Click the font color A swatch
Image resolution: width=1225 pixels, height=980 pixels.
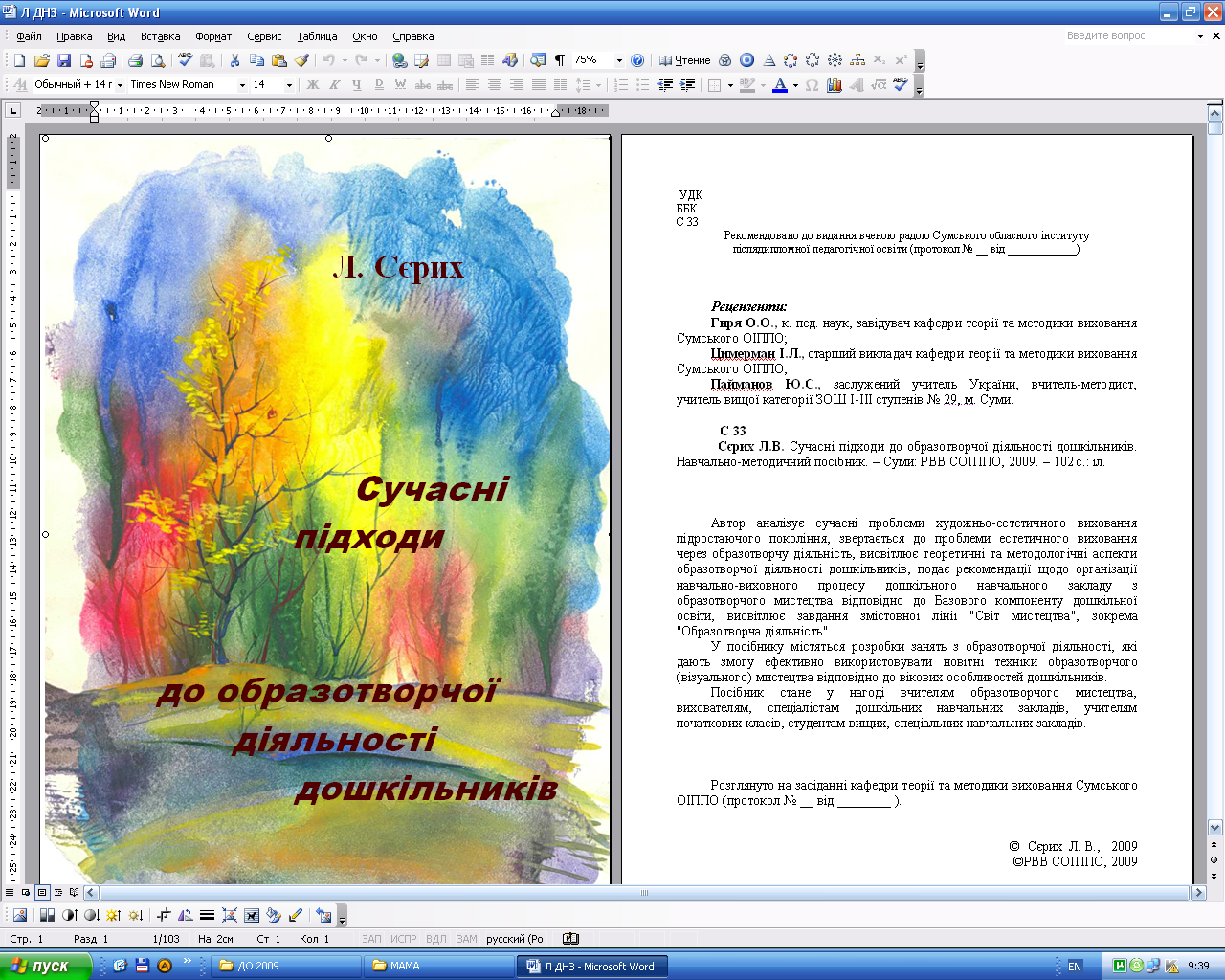[x=780, y=85]
